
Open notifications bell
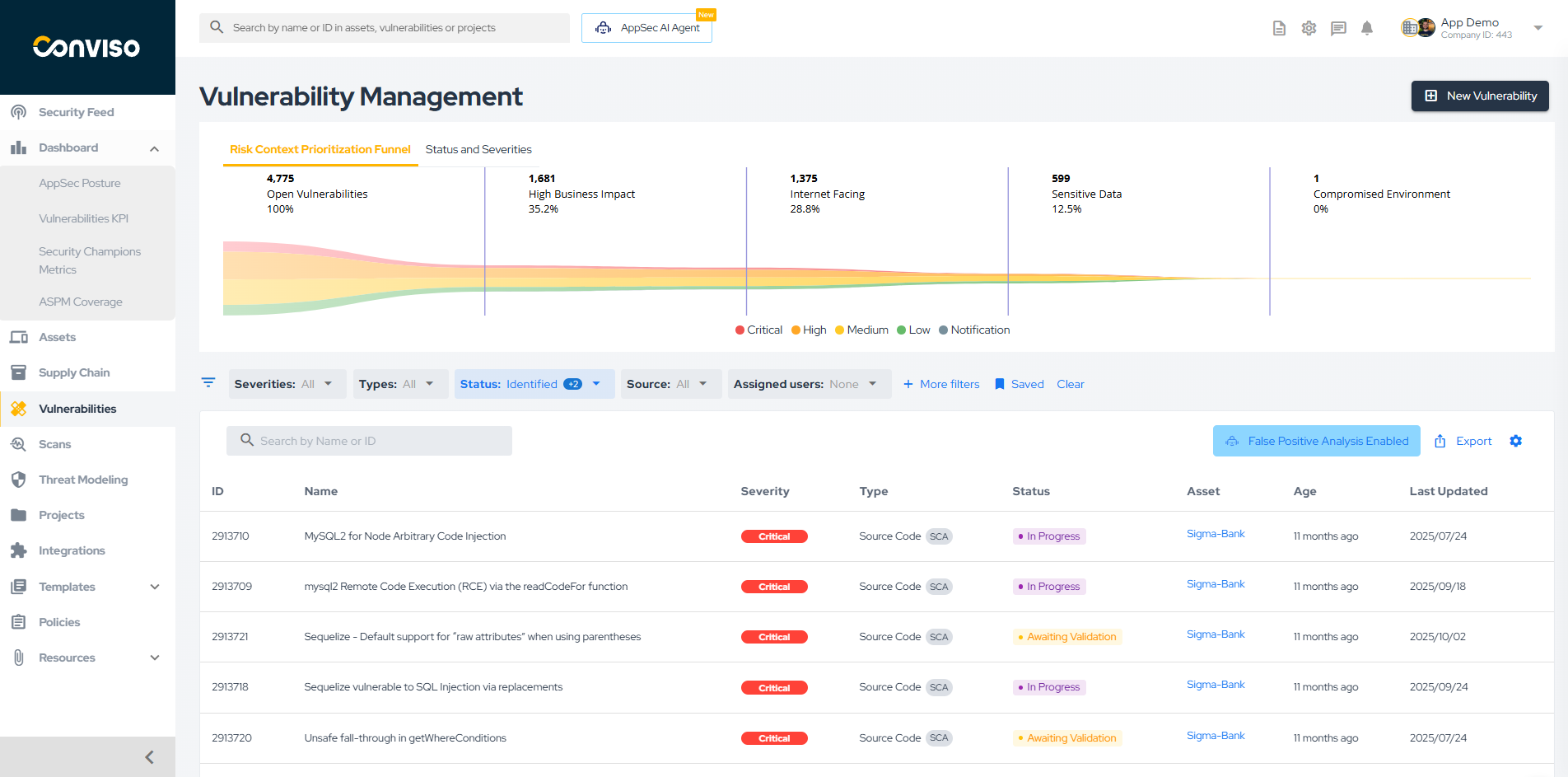tap(1367, 27)
